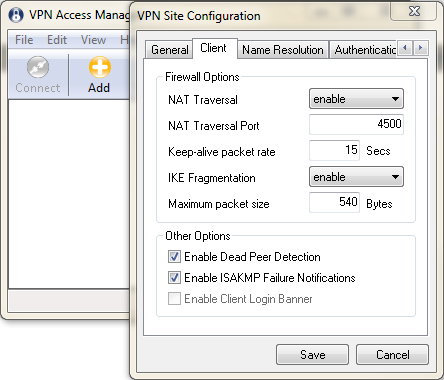This screenshot has height=380, width=444.
Task: Toggle Enable ISAKMP Failure Notifications checkbox
Action: click(x=174, y=278)
